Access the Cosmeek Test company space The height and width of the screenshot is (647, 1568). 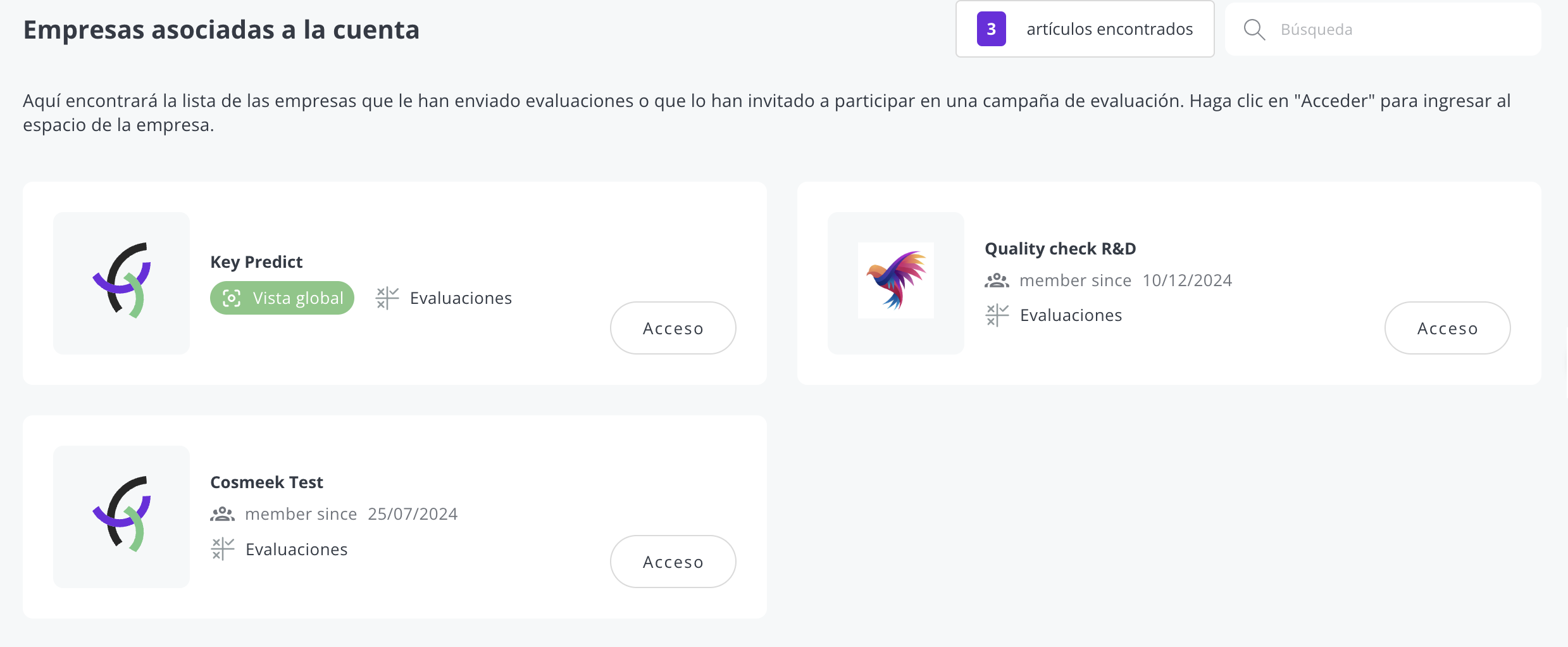tap(673, 562)
